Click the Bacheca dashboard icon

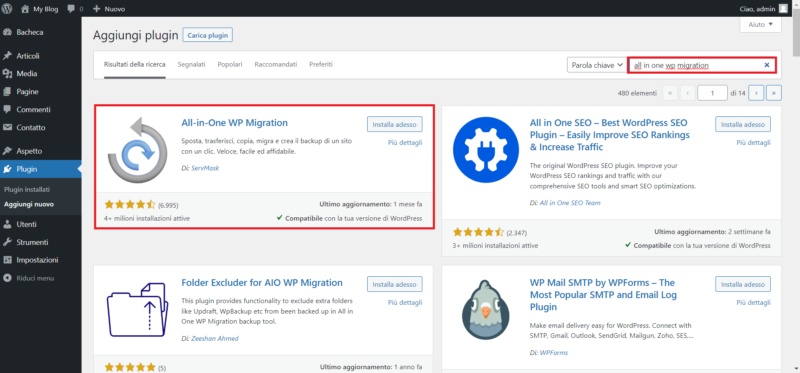coord(7,32)
